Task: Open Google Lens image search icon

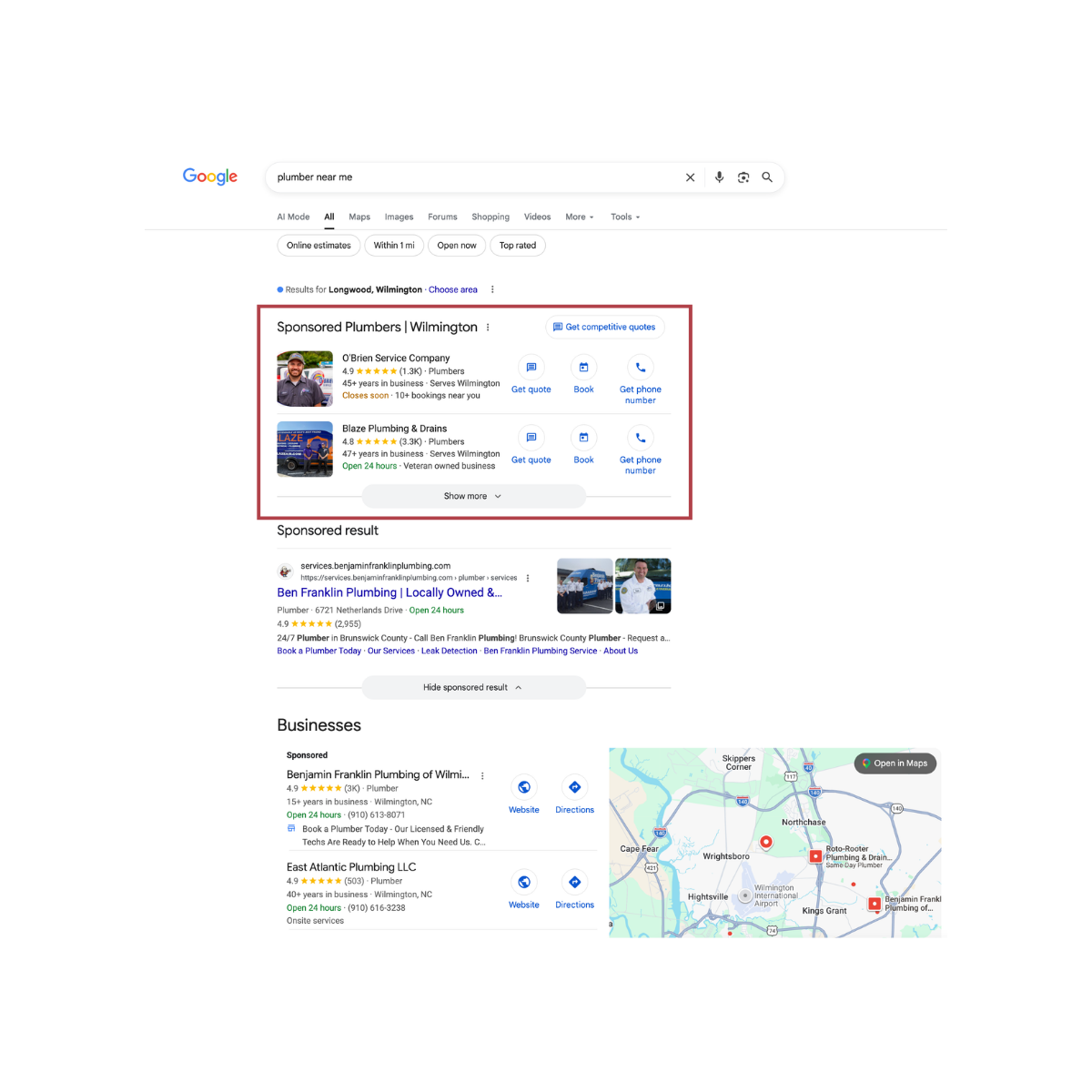Action: click(743, 177)
